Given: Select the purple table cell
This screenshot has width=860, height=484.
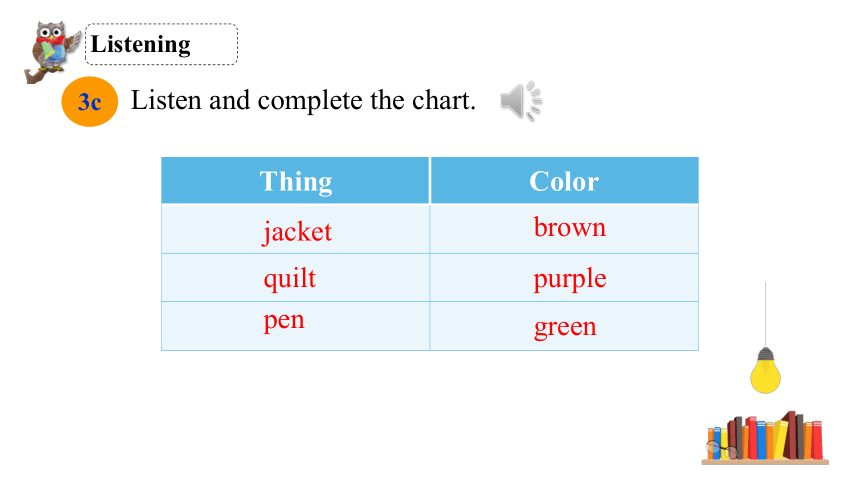Looking at the screenshot, I should [x=564, y=278].
